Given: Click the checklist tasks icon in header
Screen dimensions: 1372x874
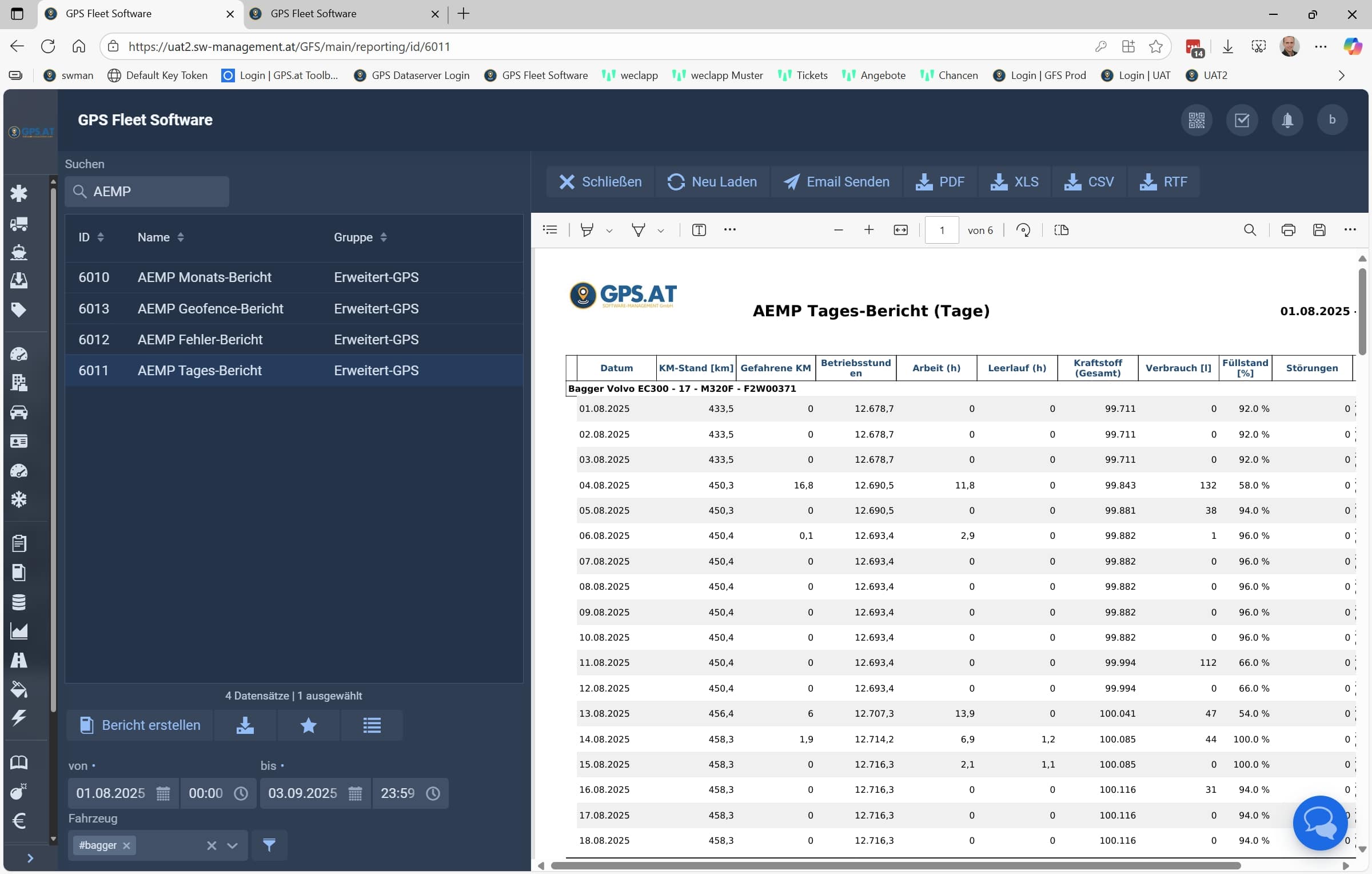Looking at the screenshot, I should [x=1242, y=120].
